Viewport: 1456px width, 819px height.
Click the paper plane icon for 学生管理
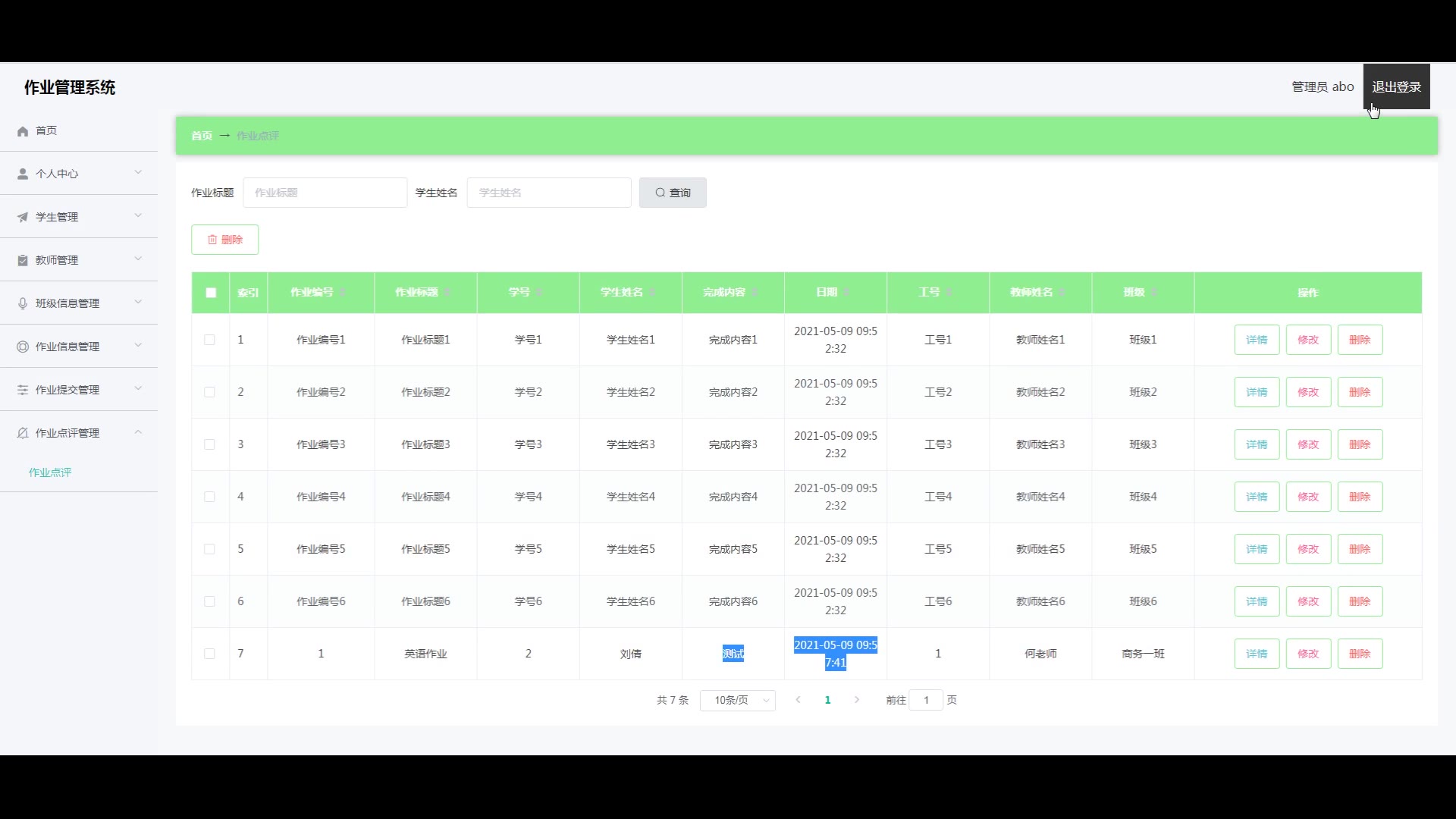23,217
